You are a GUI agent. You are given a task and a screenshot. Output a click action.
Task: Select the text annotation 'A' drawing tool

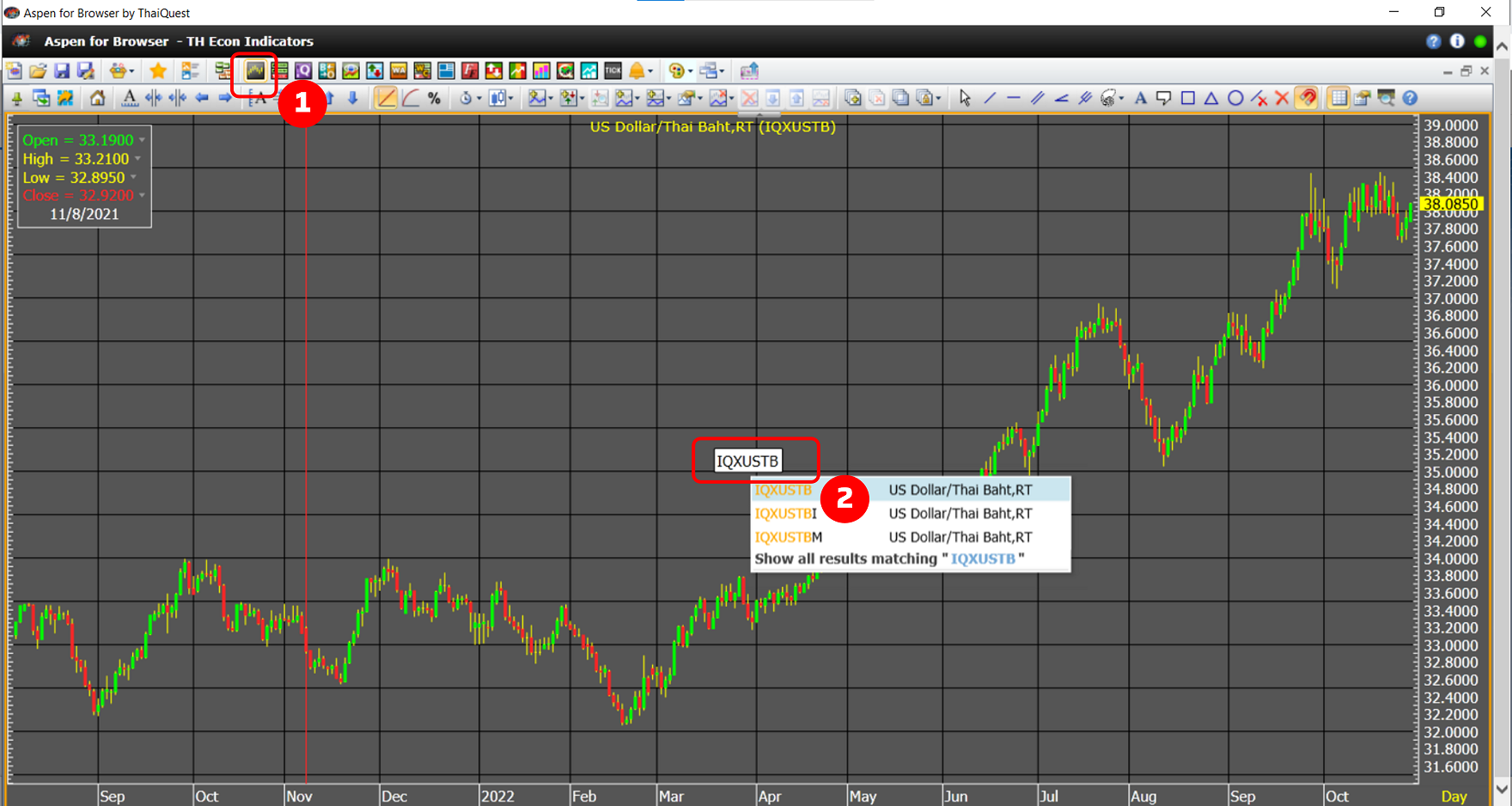[x=1140, y=98]
